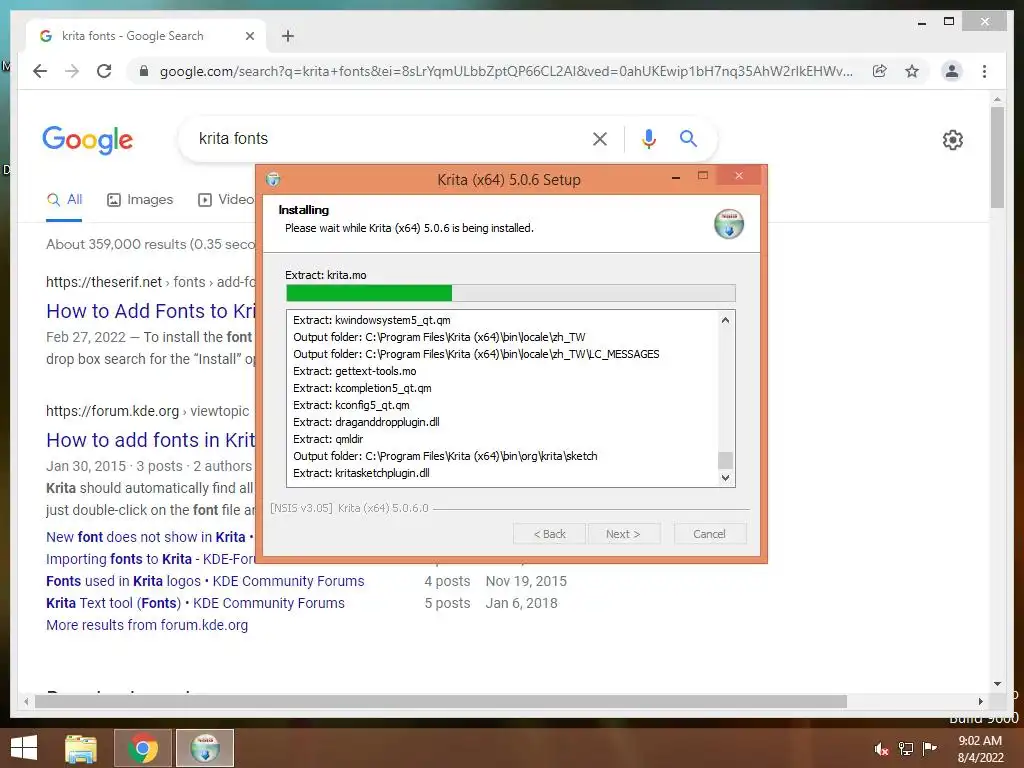
Task: Select log line Extract: kconfig5_qt.qm
Action: [351, 405]
